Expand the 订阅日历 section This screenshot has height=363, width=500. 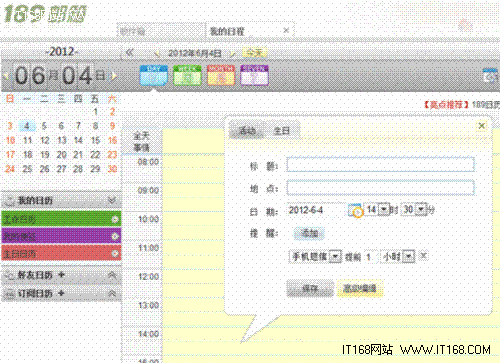coord(112,294)
